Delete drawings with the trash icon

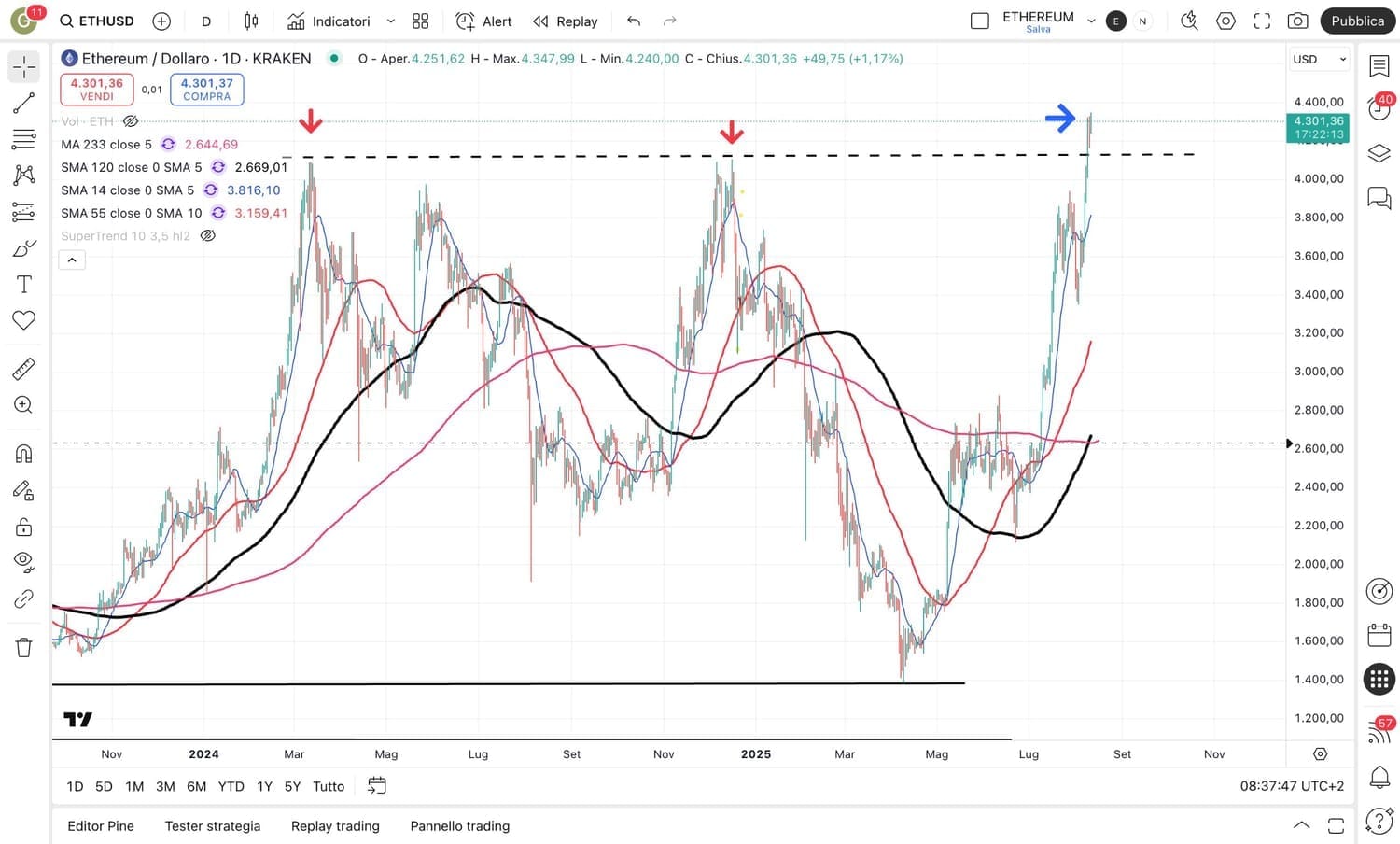(x=24, y=647)
